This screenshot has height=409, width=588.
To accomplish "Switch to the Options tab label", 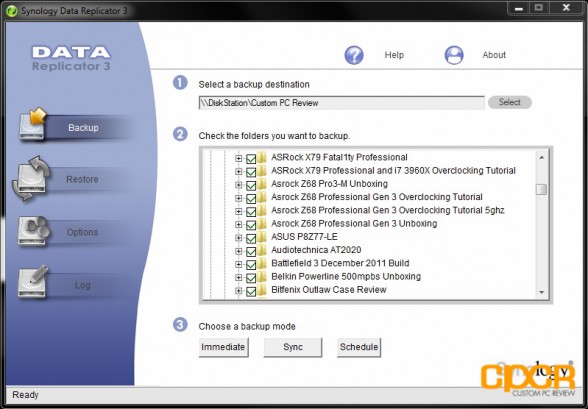I will click(82, 232).
